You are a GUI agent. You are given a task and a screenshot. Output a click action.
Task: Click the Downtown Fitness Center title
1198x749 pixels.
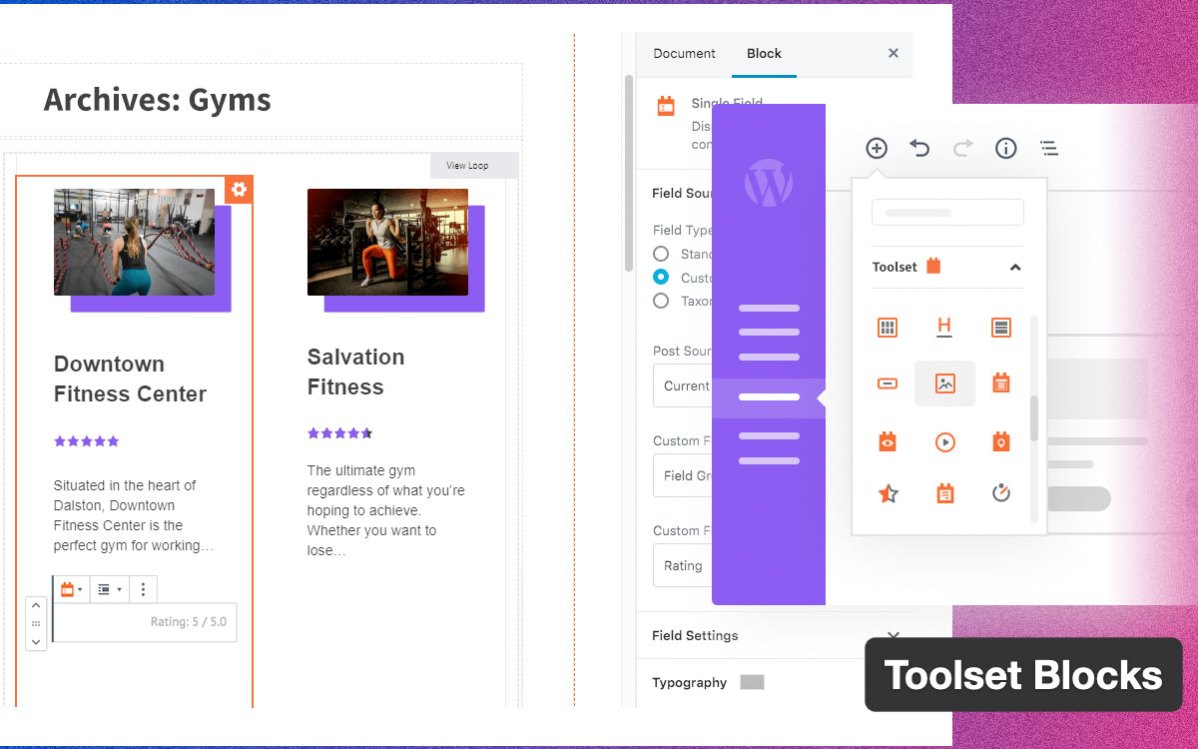[130, 378]
